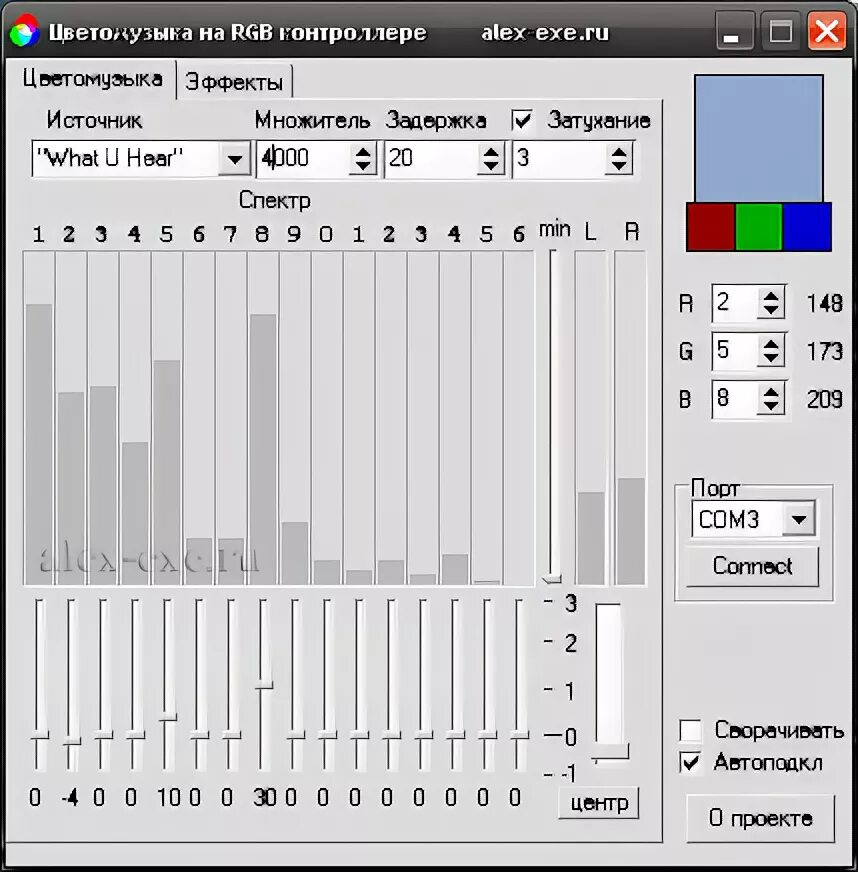Click the G output value 173
The height and width of the screenshot is (872, 858).
pyautogui.click(x=824, y=351)
